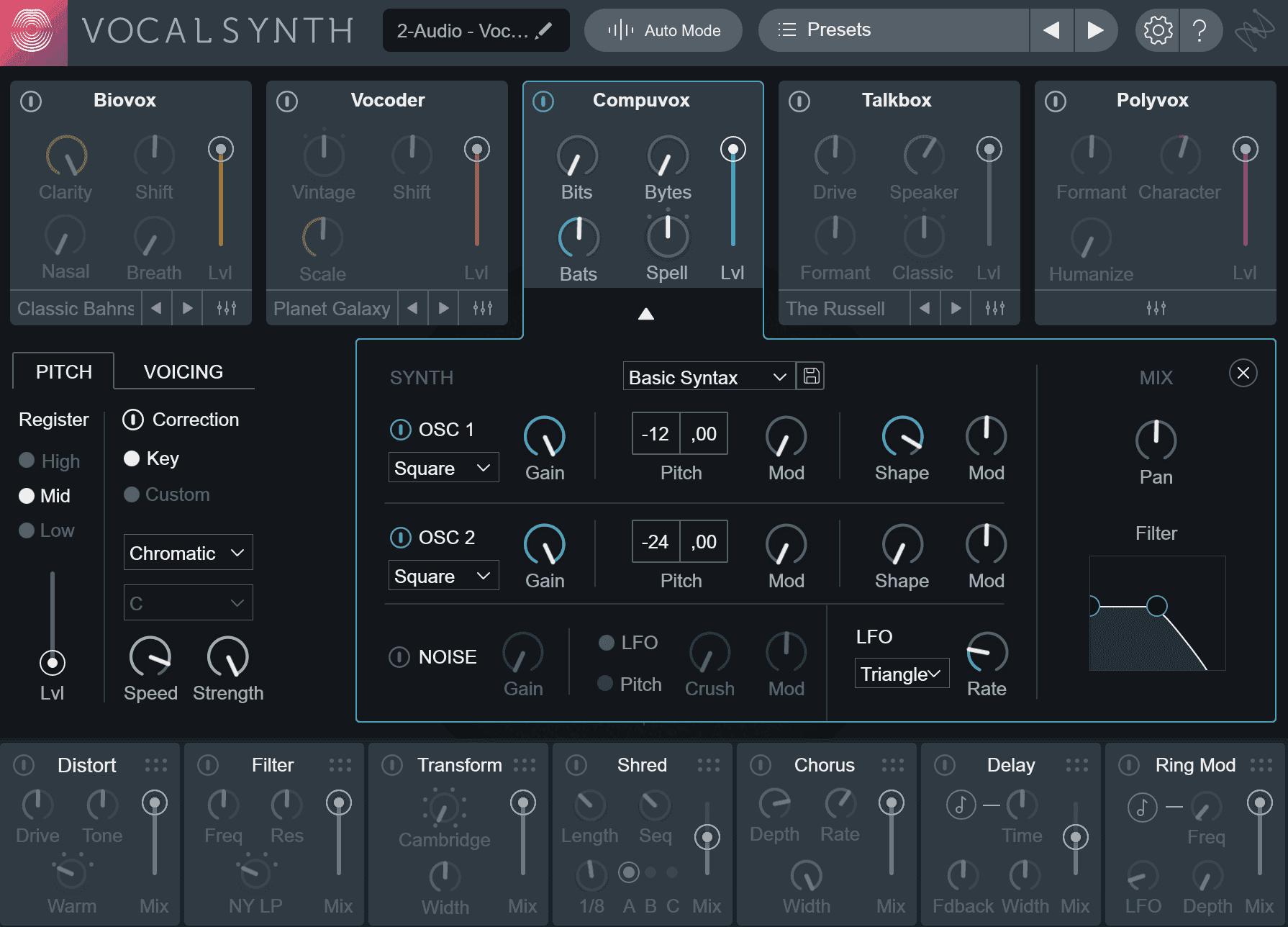Image resolution: width=1288 pixels, height=927 pixels.
Task: Open Talkbox advanced mixer sliders icon
Action: coord(995,308)
